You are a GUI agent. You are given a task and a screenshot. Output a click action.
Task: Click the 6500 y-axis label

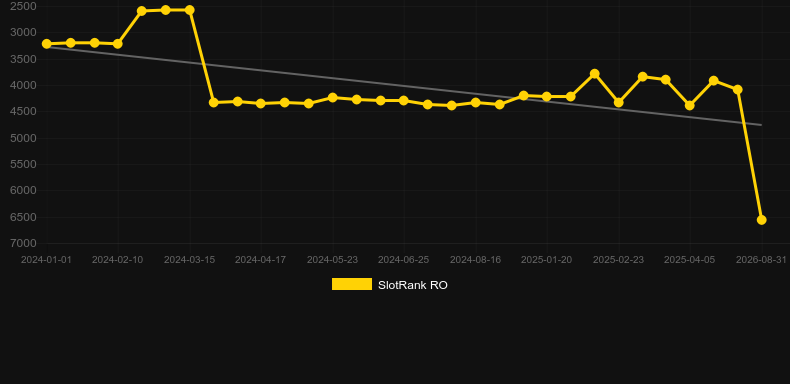(23, 217)
